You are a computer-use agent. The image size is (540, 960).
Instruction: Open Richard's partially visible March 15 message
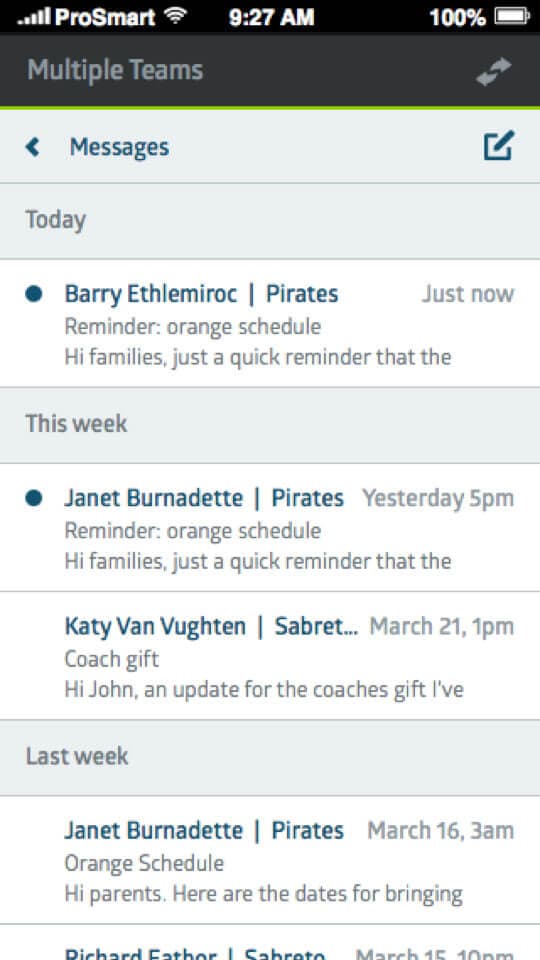pyautogui.click(x=270, y=943)
